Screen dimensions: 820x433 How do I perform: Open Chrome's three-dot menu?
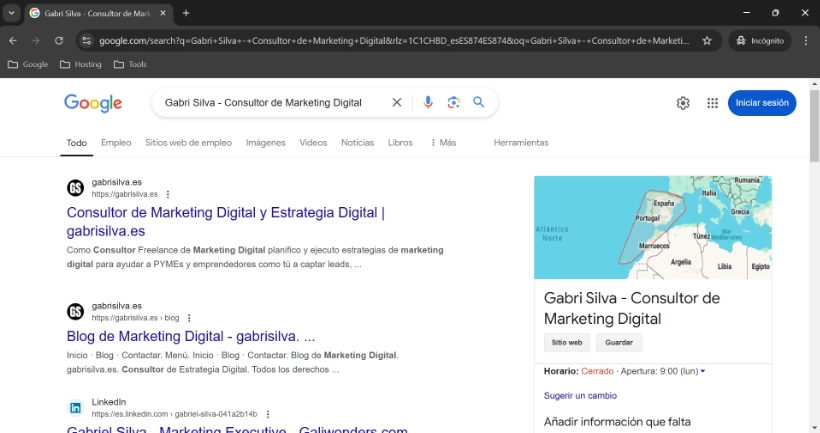coord(806,41)
